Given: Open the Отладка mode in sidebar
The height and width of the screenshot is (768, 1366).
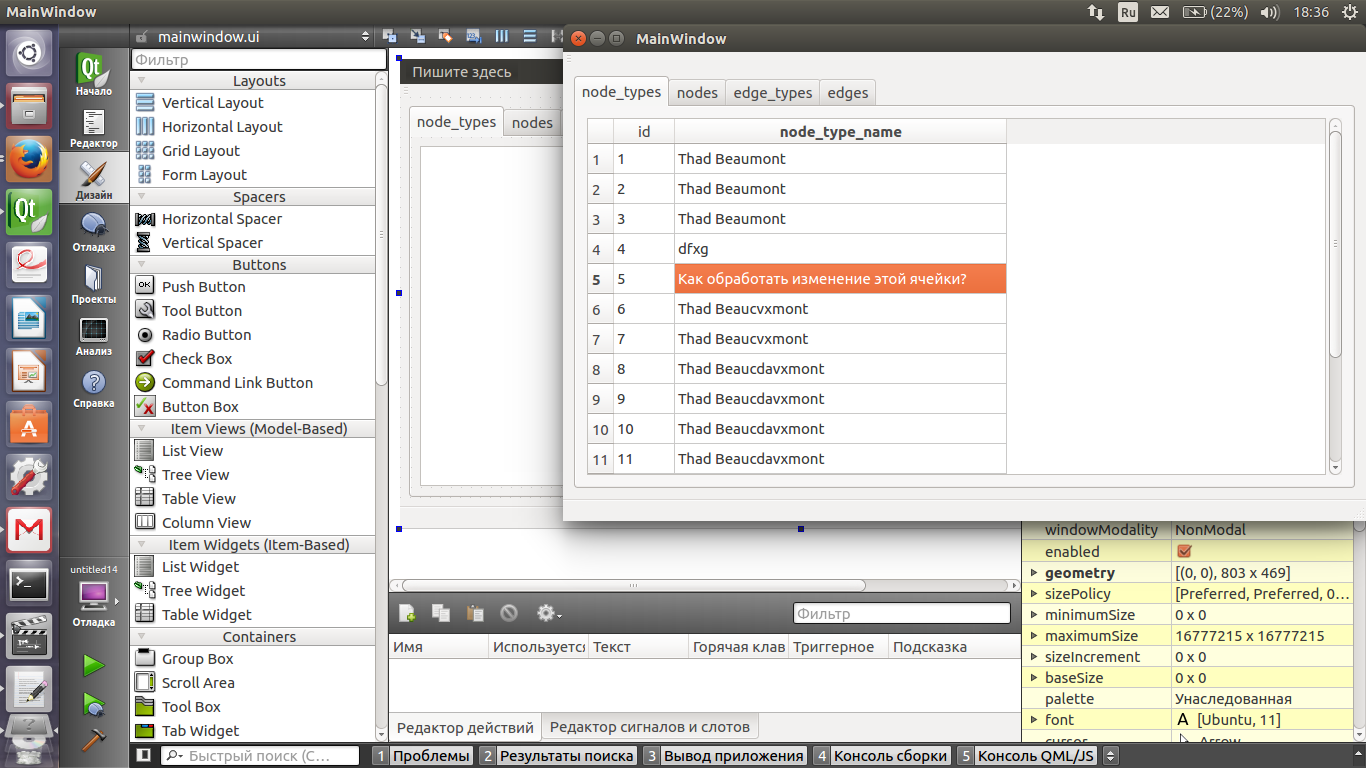Looking at the screenshot, I should click(93, 232).
